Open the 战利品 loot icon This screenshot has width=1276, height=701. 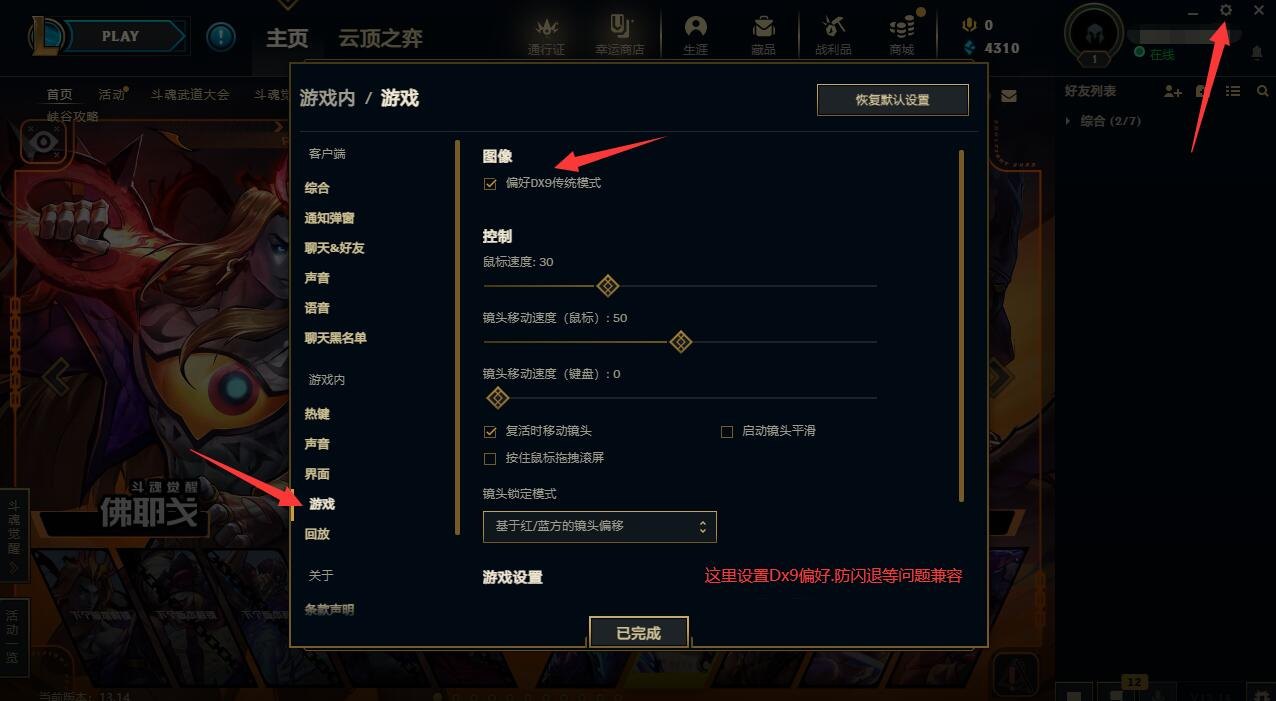pos(833,35)
